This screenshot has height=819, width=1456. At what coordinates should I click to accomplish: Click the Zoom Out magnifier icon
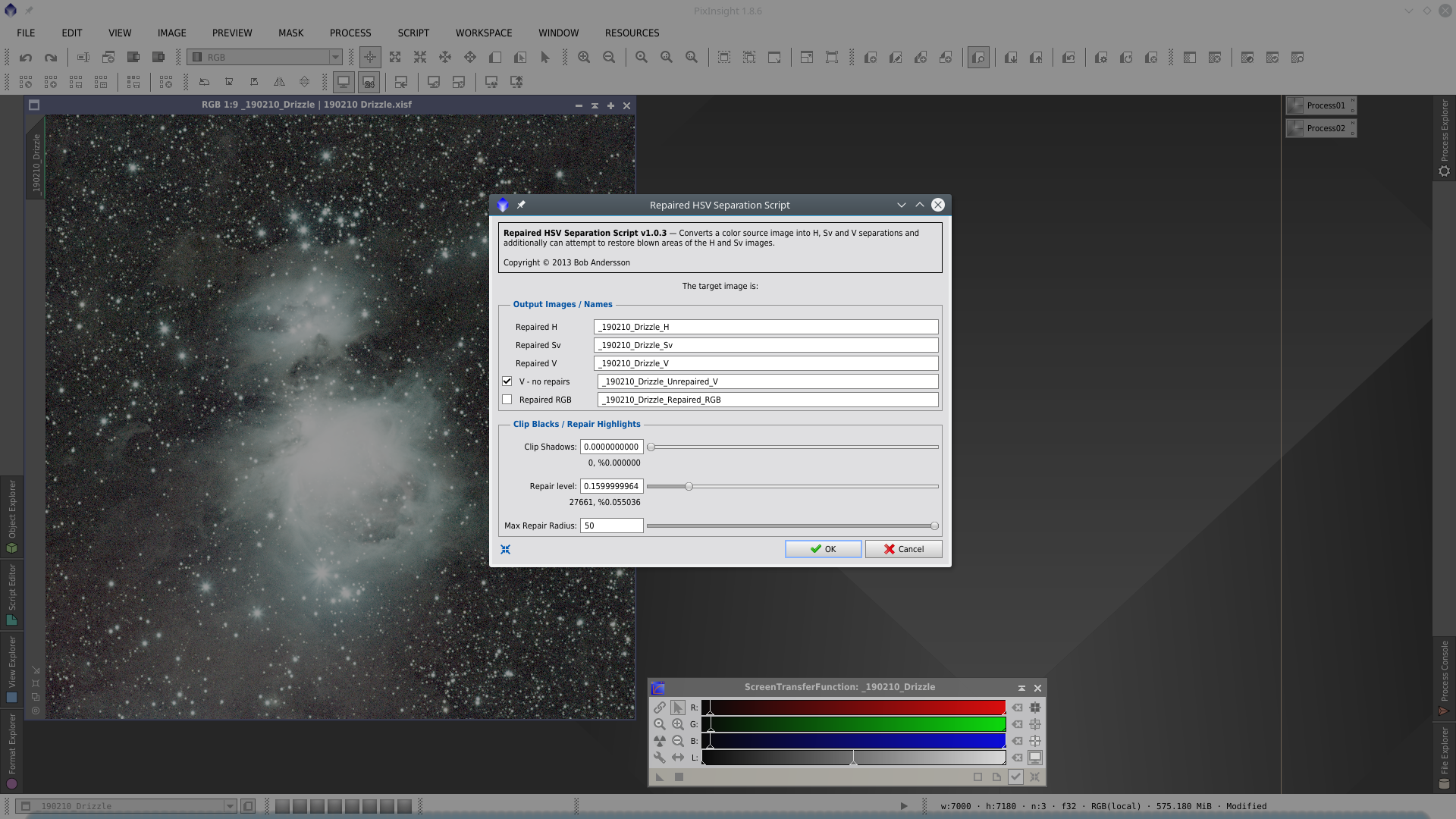(x=609, y=58)
